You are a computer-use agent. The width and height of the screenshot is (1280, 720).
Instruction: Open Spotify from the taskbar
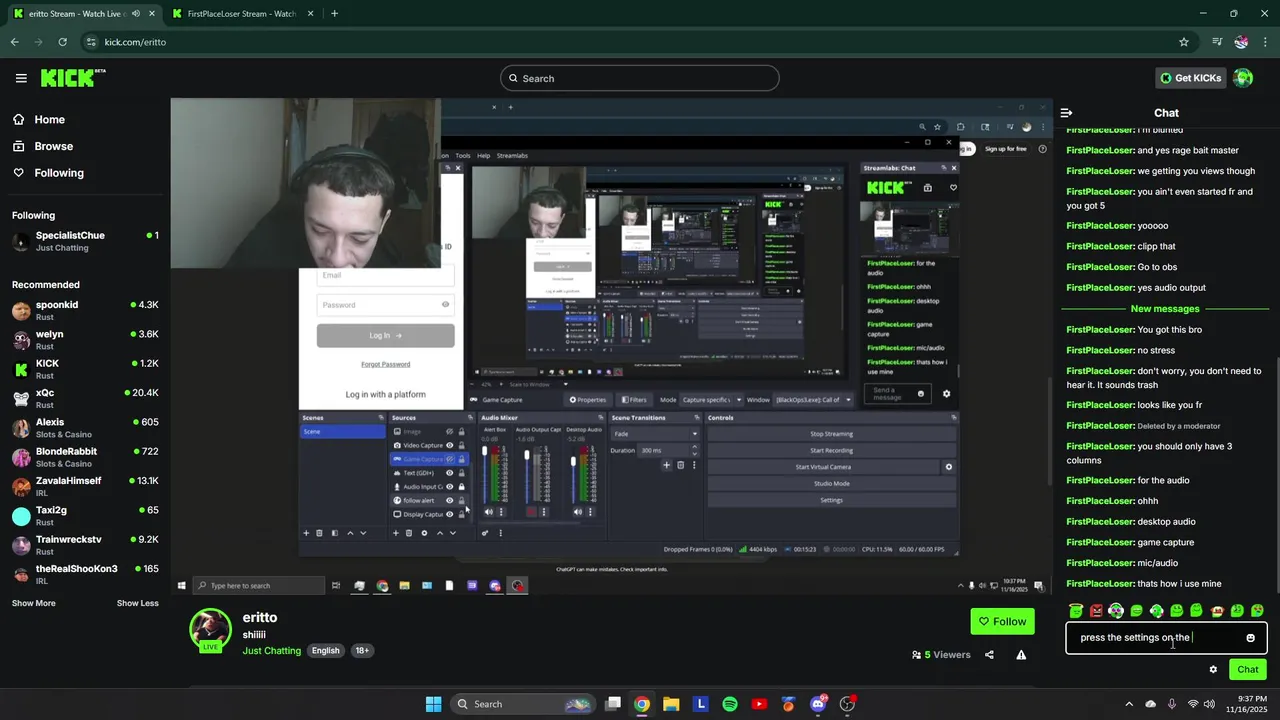coord(730,704)
